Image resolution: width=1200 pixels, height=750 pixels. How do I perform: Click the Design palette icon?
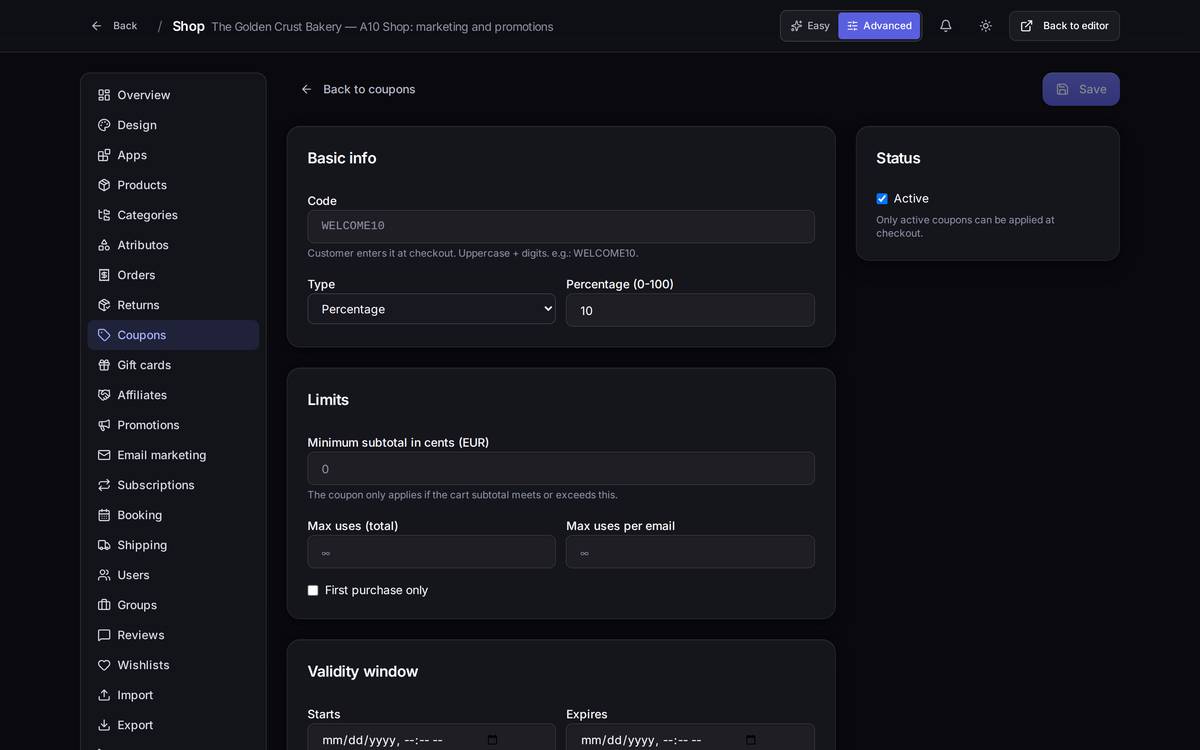click(x=104, y=125)
